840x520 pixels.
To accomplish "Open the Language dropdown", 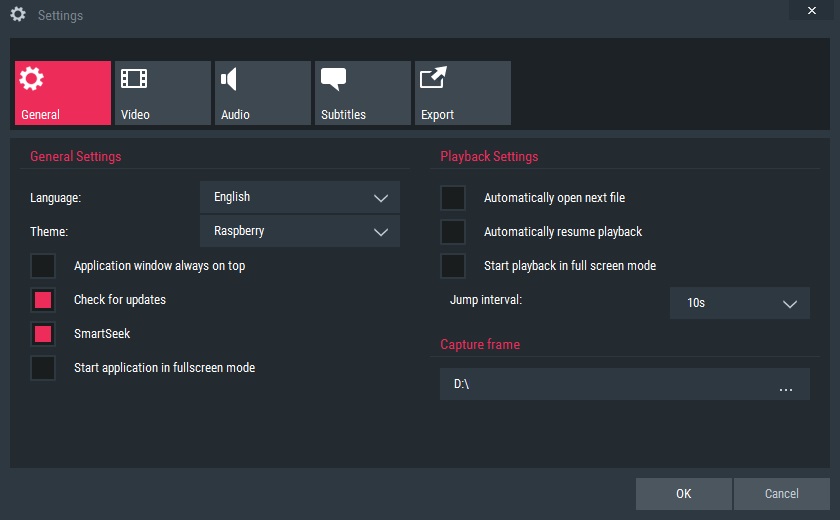I will [x=300, y=198].
